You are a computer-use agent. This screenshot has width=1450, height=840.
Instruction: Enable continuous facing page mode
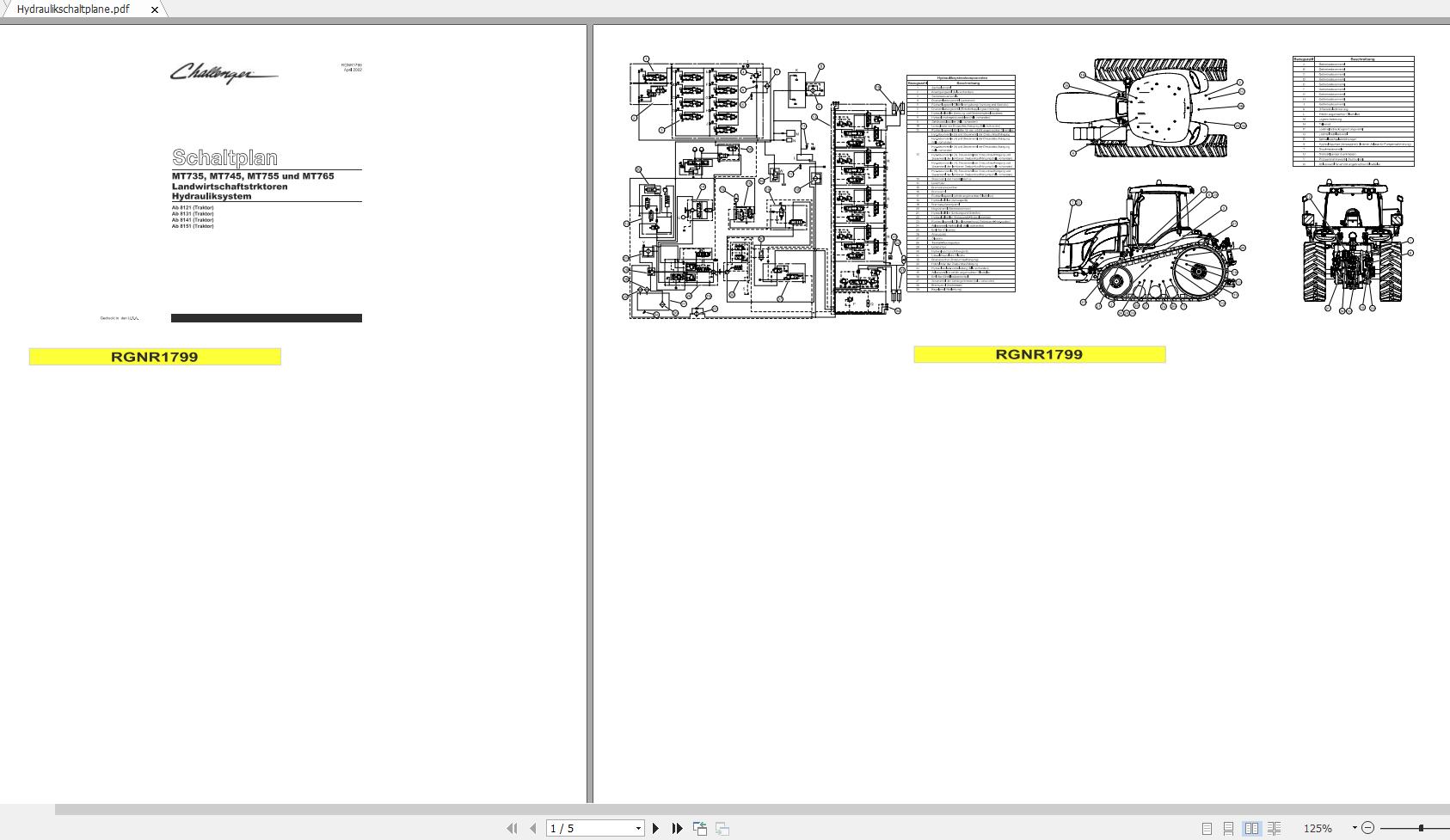point(1274,828)
